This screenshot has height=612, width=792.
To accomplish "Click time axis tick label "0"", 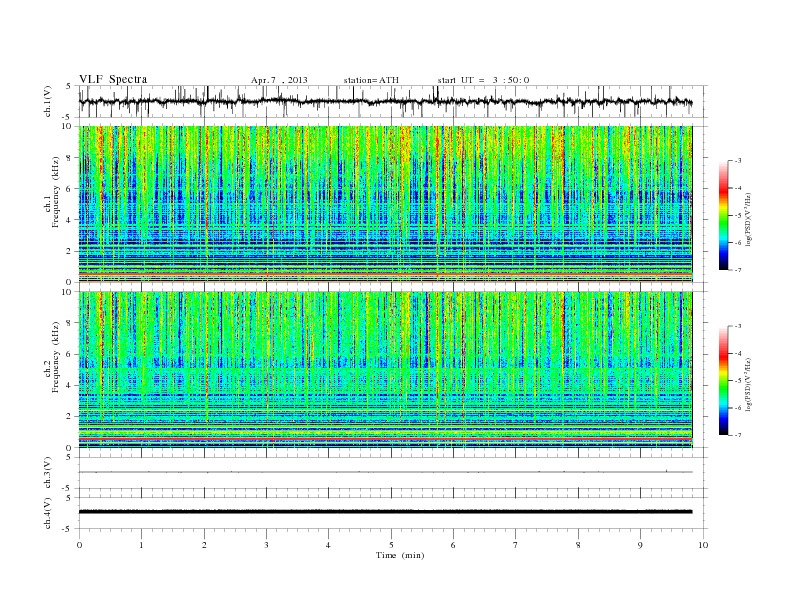I will (x=79, y=545).
